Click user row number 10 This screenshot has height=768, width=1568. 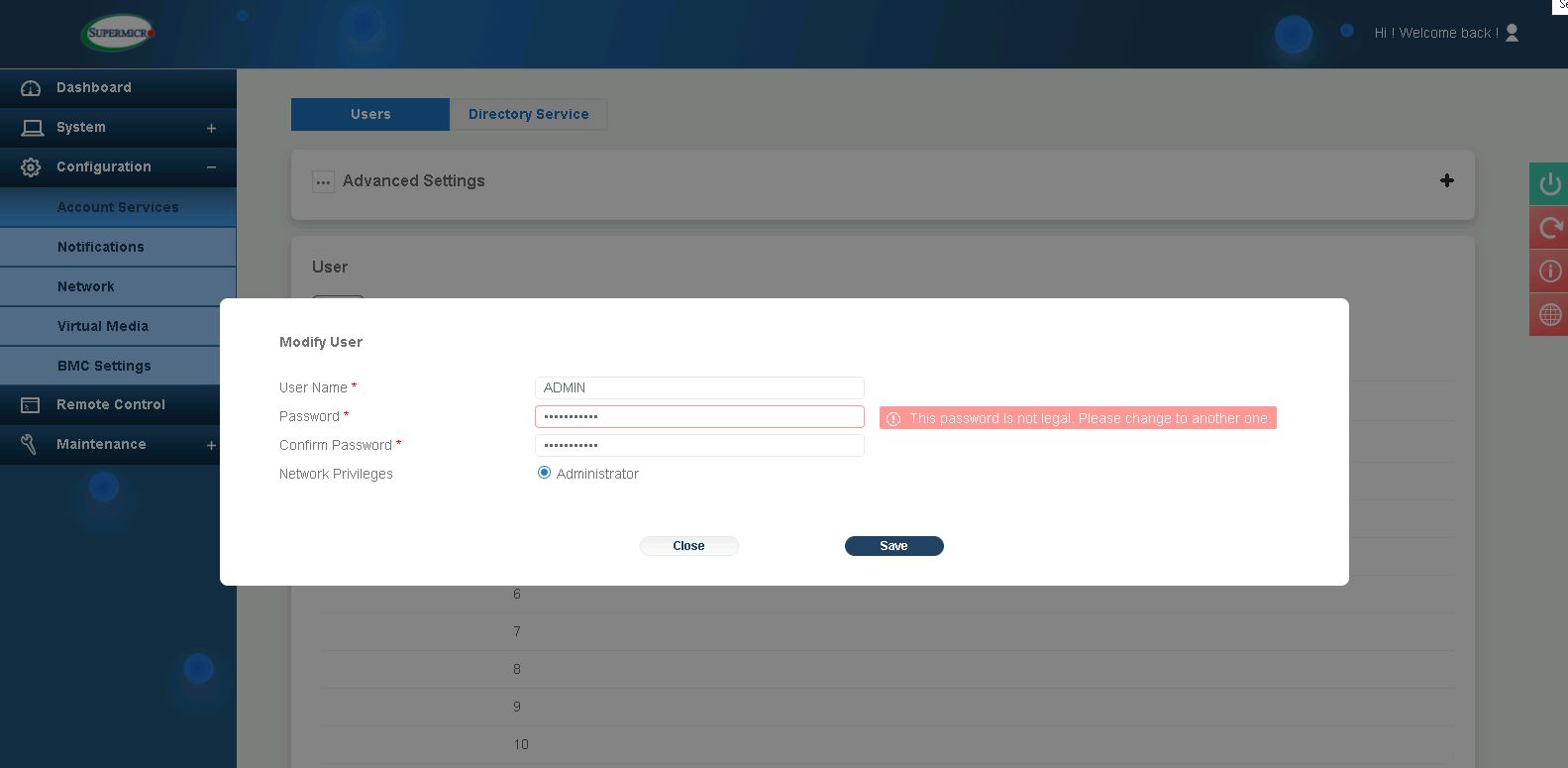(x=887, y=744)
